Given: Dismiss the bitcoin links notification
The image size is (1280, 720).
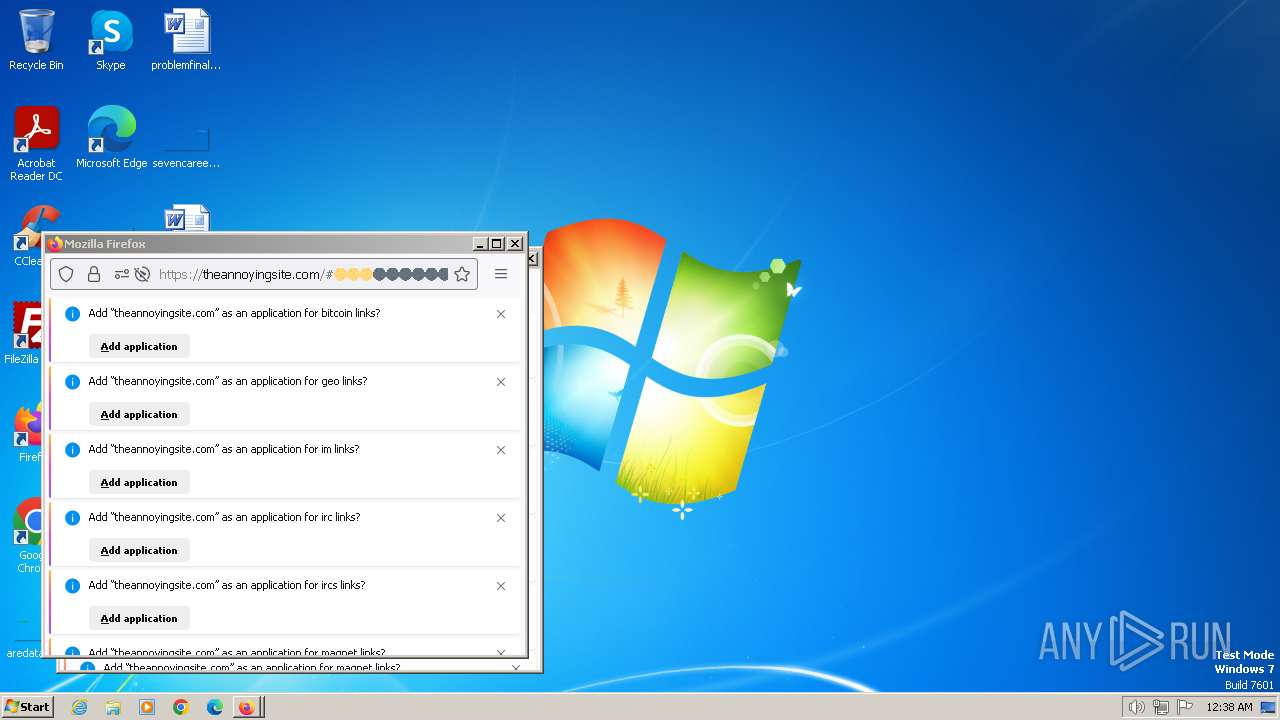Looking at the screenshot, I should 501,314.
